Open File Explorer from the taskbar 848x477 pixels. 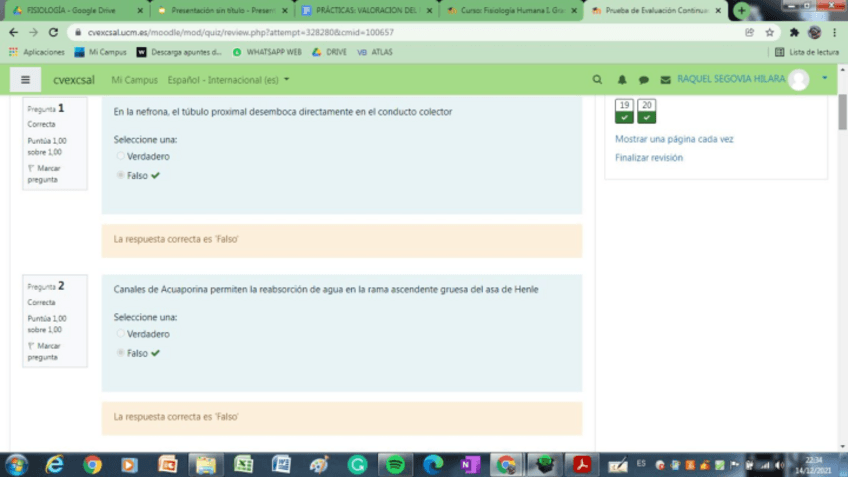click(206, 465)
